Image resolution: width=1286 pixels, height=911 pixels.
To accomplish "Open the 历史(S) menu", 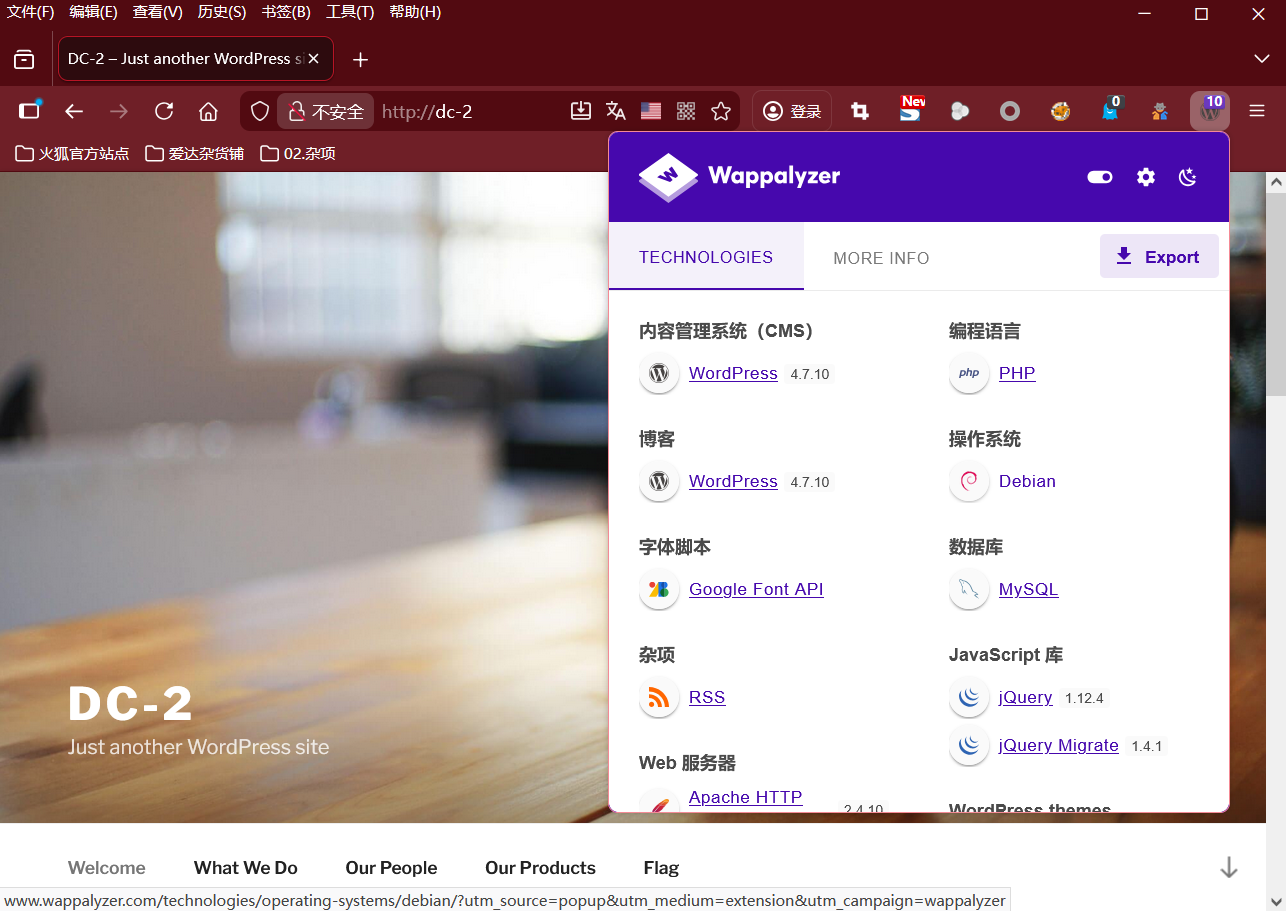I will pos(222,12).
